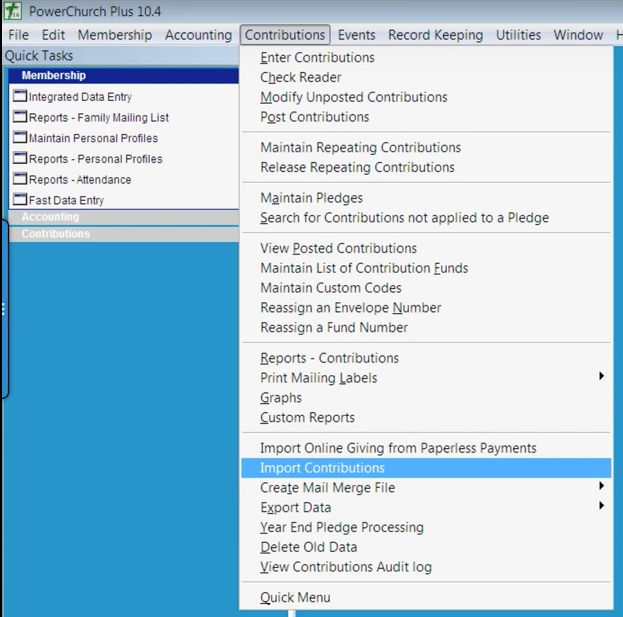The image size is (623, 617).
Task: Expand the Create Mail Merge File submenu
Action: (601, 487)
